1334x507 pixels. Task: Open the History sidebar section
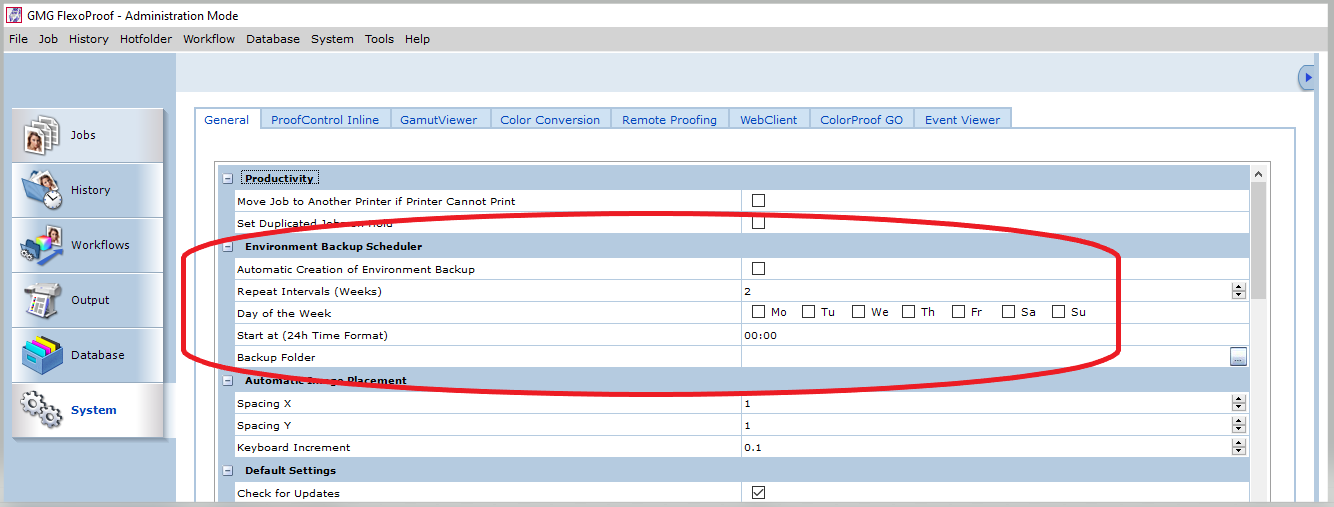tap(88, 190)
